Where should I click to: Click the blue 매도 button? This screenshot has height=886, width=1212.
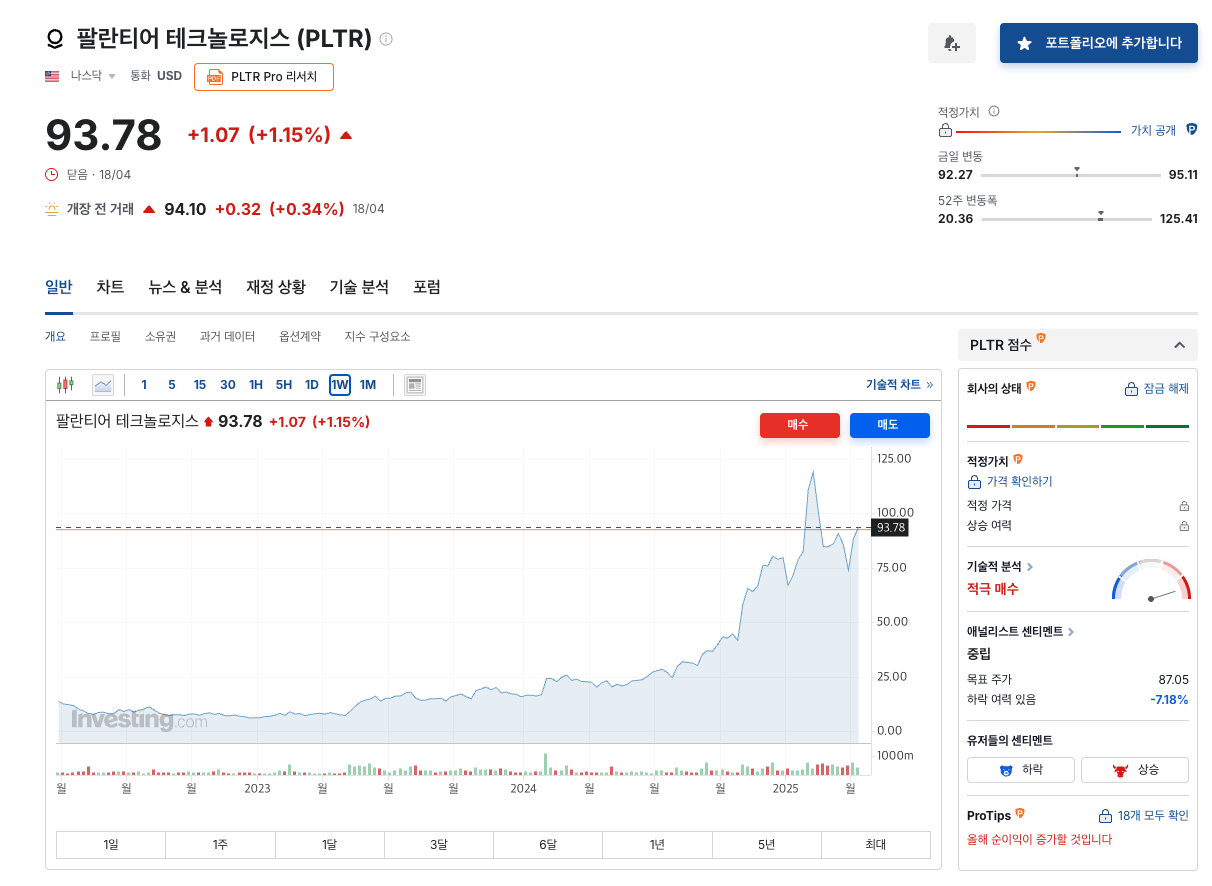[890, 425]
